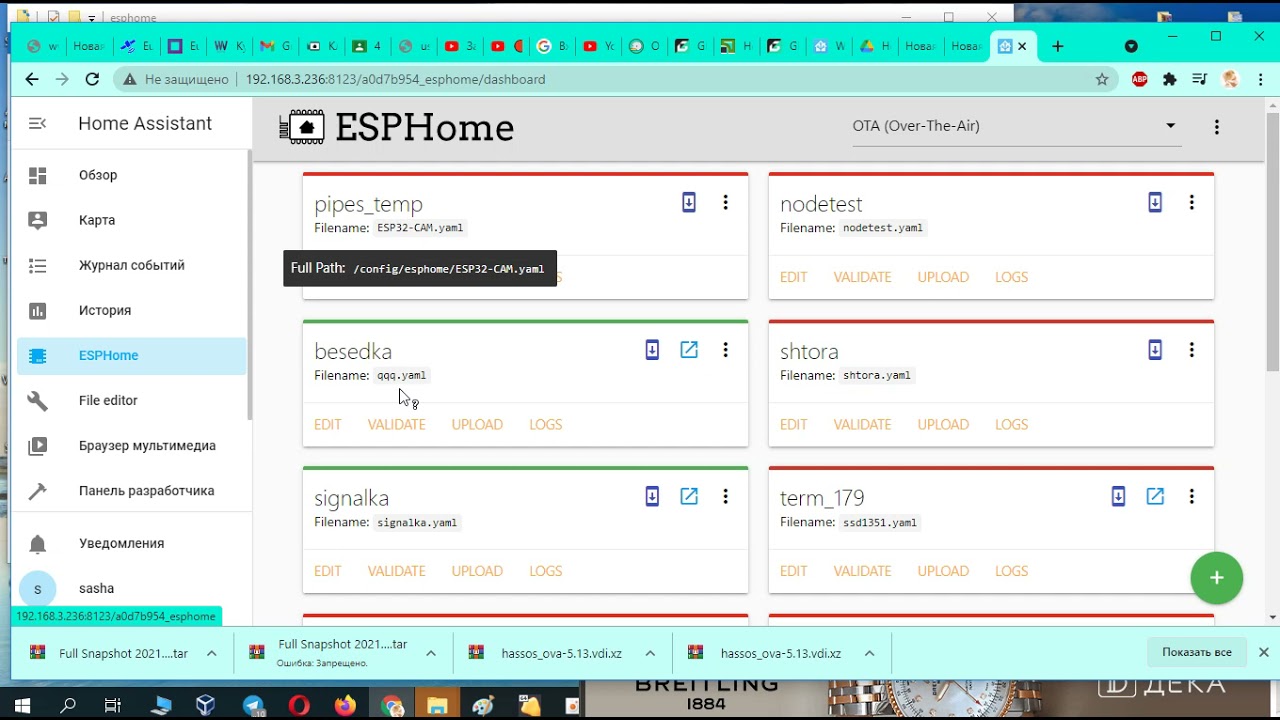Reload the page in the browser
This screenshot has height=720, width=1280.
coord(92,79)
